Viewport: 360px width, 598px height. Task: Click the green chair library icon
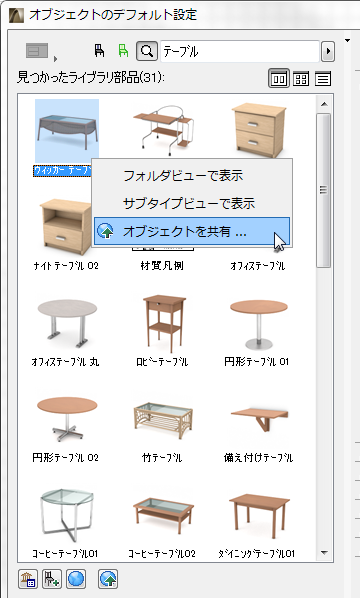[x=123, y=51]
